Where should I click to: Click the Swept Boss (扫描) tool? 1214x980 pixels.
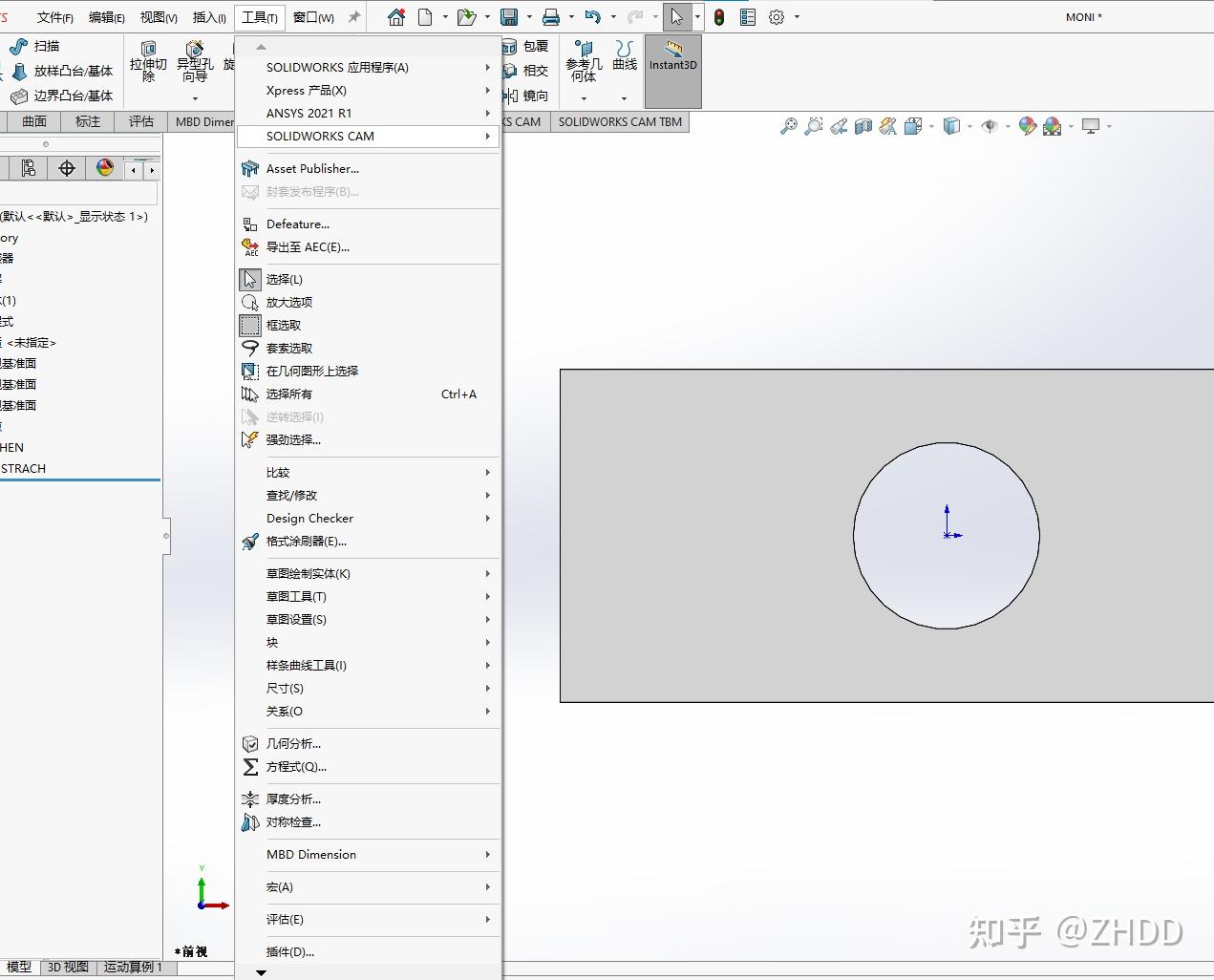(35, 46)
